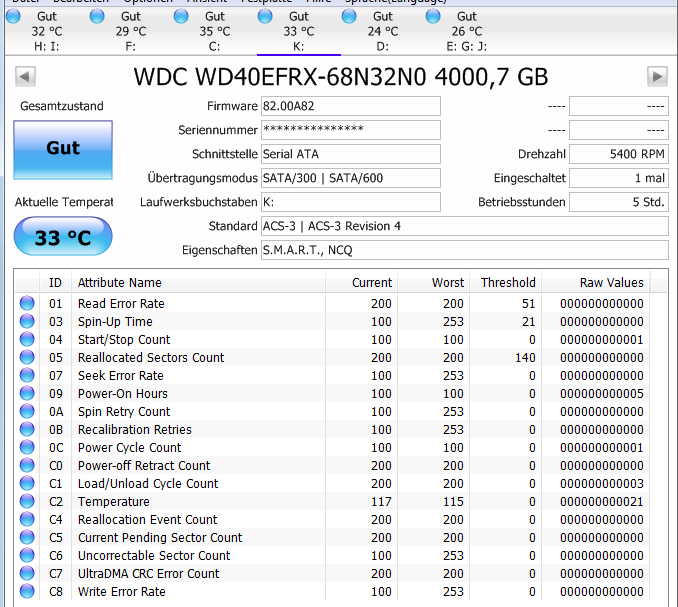Click status icon of Uncorrectable Sector Count row

27,556
